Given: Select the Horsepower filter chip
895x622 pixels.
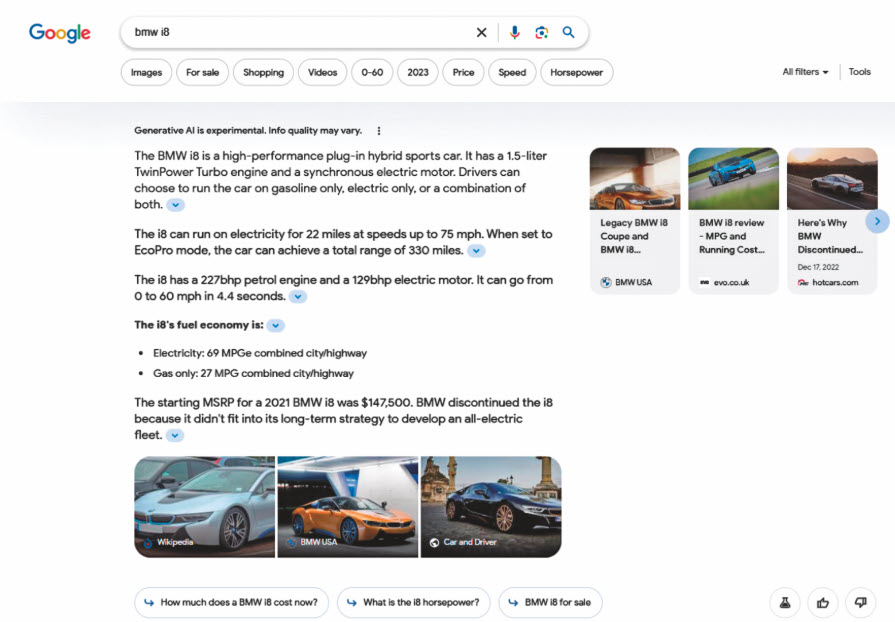Looking at the screenshot, I should (x=576, y=72).
